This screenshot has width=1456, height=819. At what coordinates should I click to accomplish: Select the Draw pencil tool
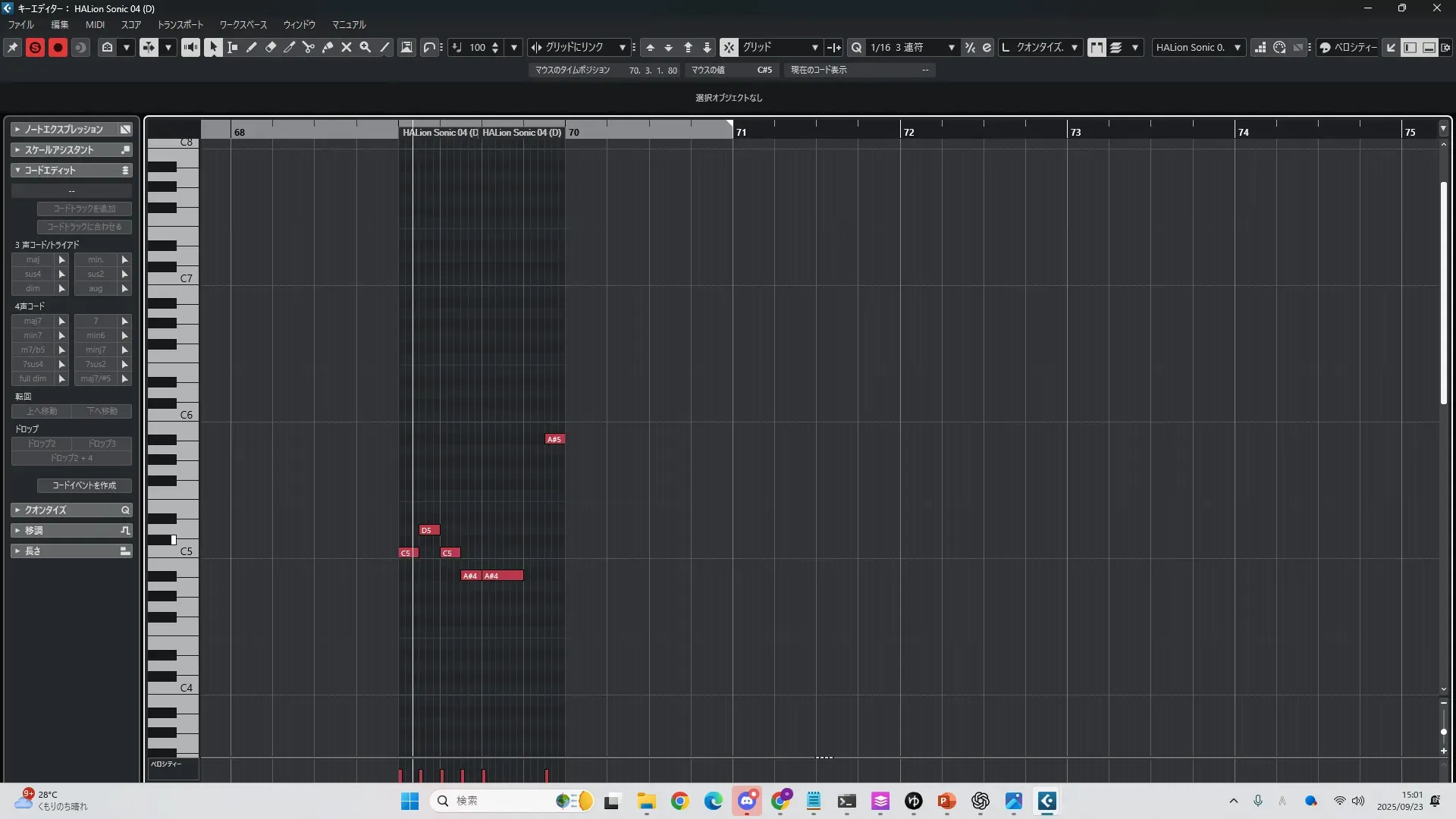pyautogui.click(x=252, y=47)
